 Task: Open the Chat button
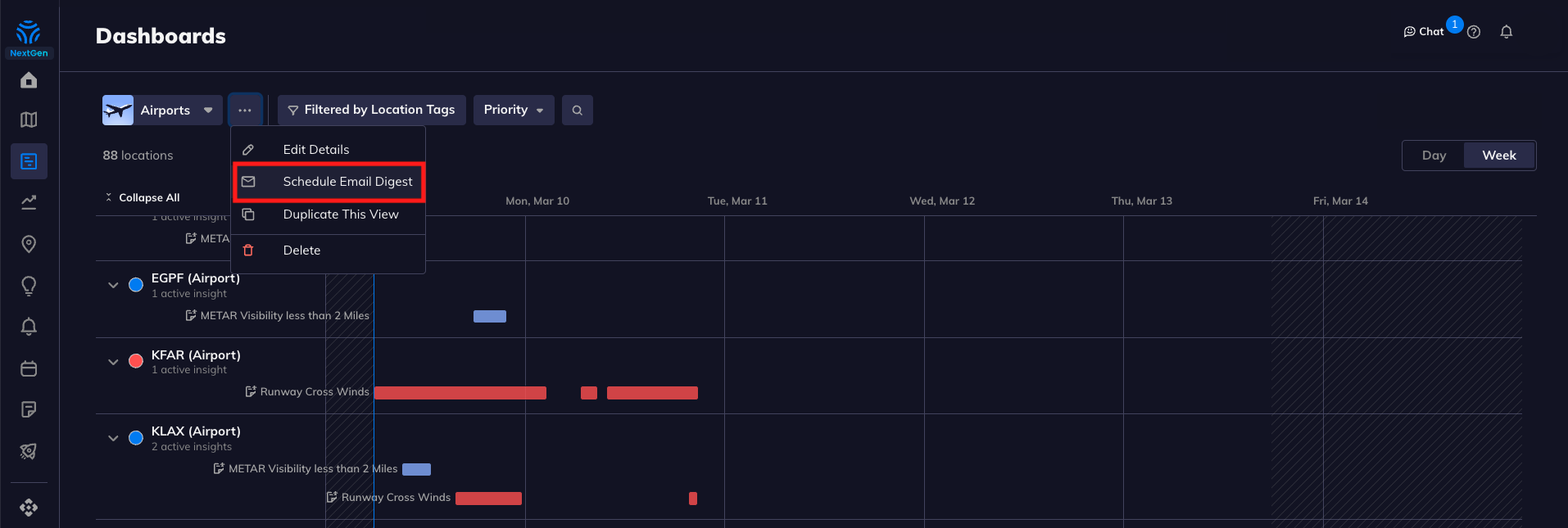(1424, 32)
